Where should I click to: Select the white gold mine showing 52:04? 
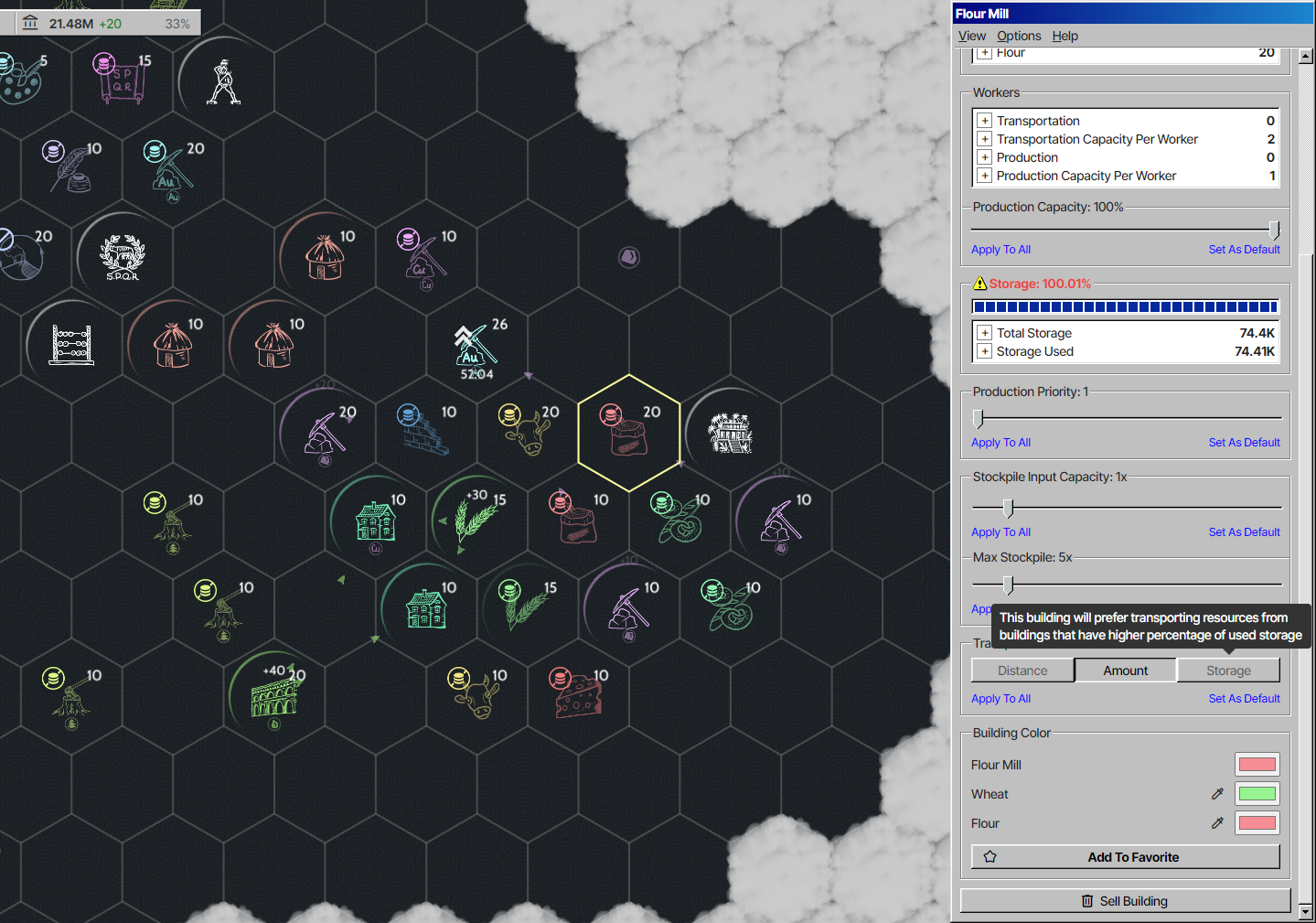[x=476, y=348]
